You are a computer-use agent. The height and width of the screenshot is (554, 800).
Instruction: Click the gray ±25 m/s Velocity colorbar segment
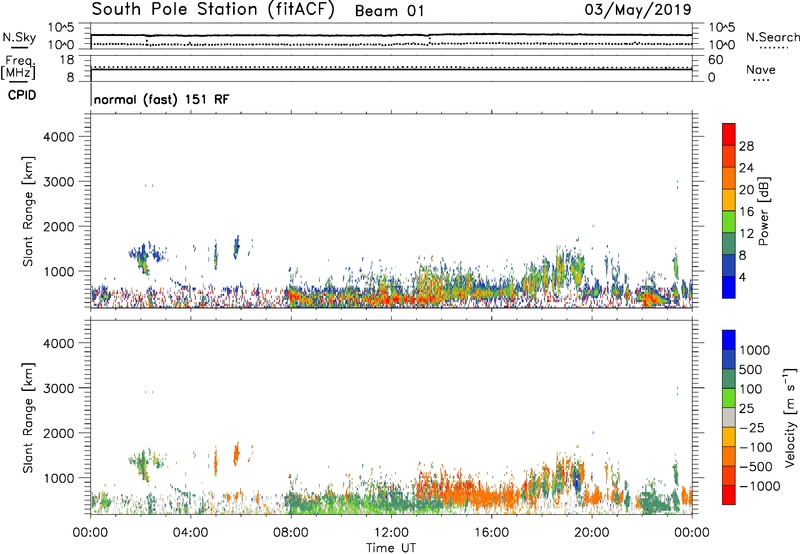[729, 418]
